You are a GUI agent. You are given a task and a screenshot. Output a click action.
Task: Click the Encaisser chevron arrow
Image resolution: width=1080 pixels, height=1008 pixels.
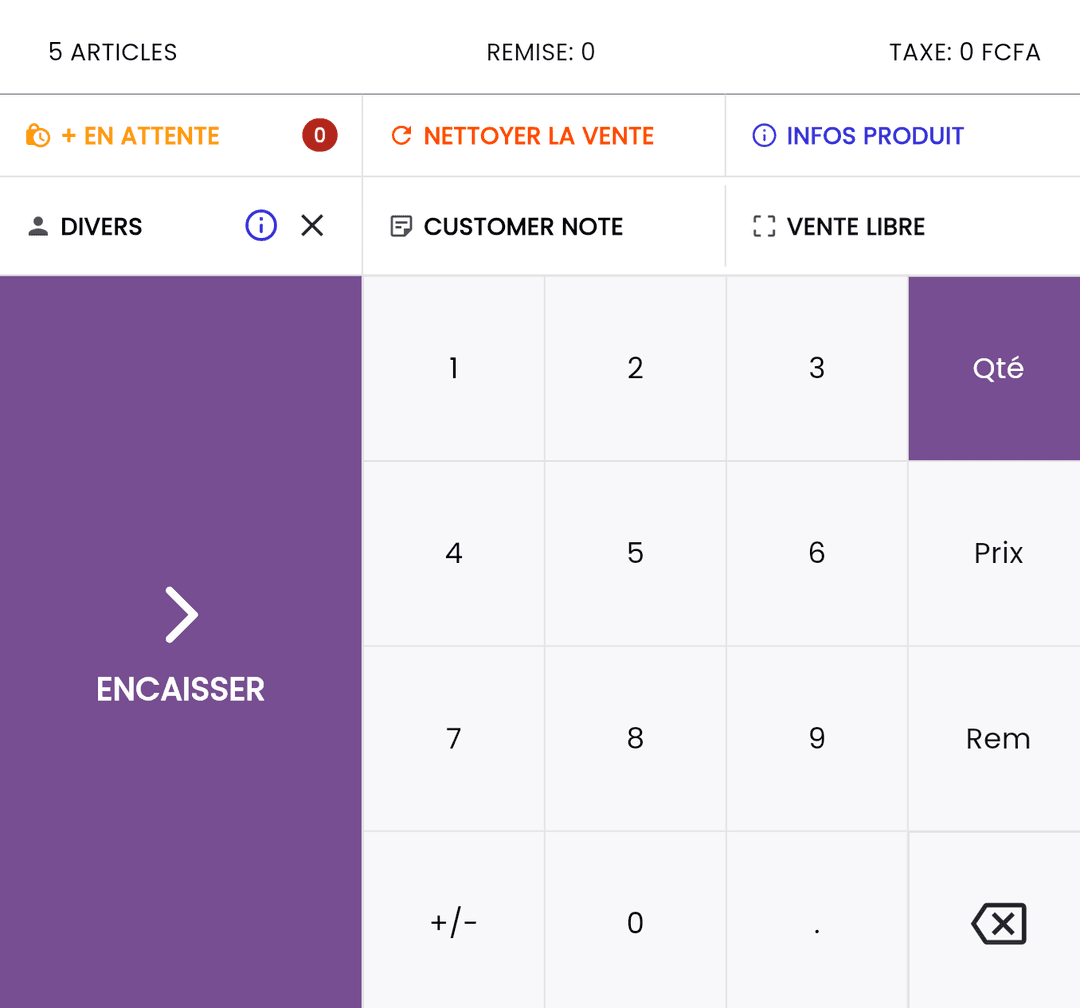pyautogui.click(x=181, y=614)
